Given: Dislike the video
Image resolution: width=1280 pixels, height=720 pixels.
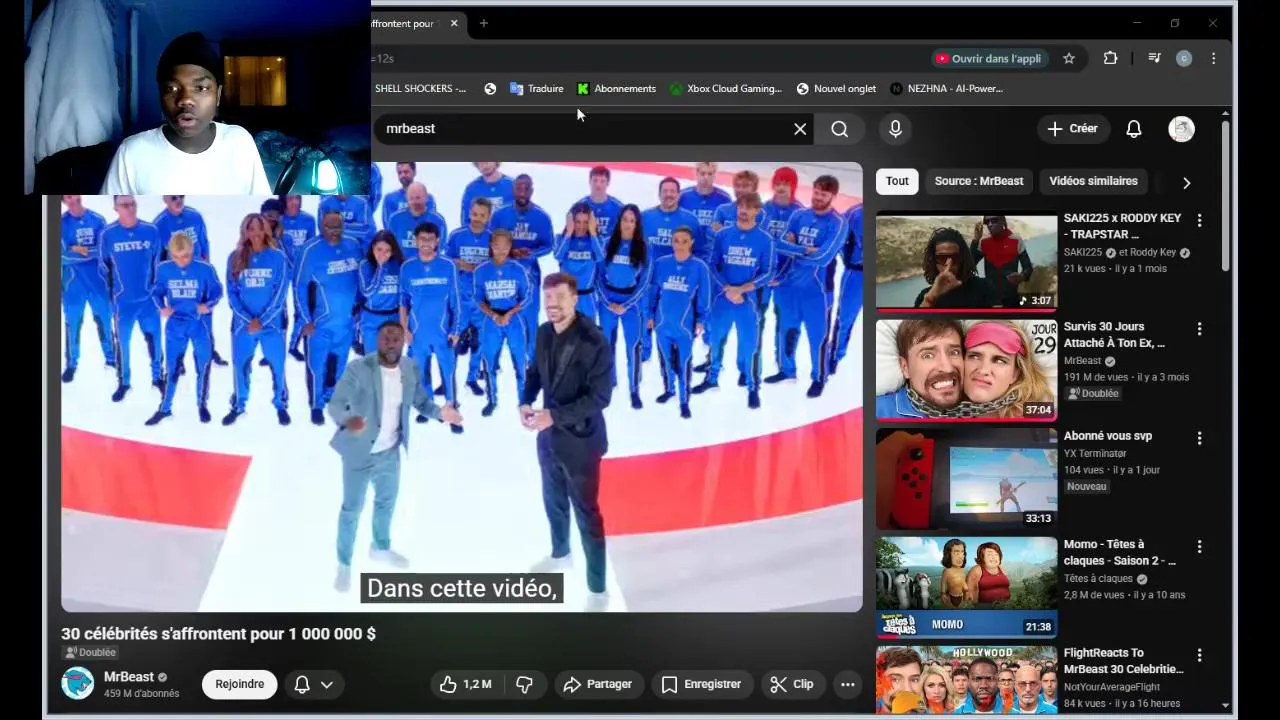Looking at the screenshot, I should pyautogui.click(x=524, y=684).
